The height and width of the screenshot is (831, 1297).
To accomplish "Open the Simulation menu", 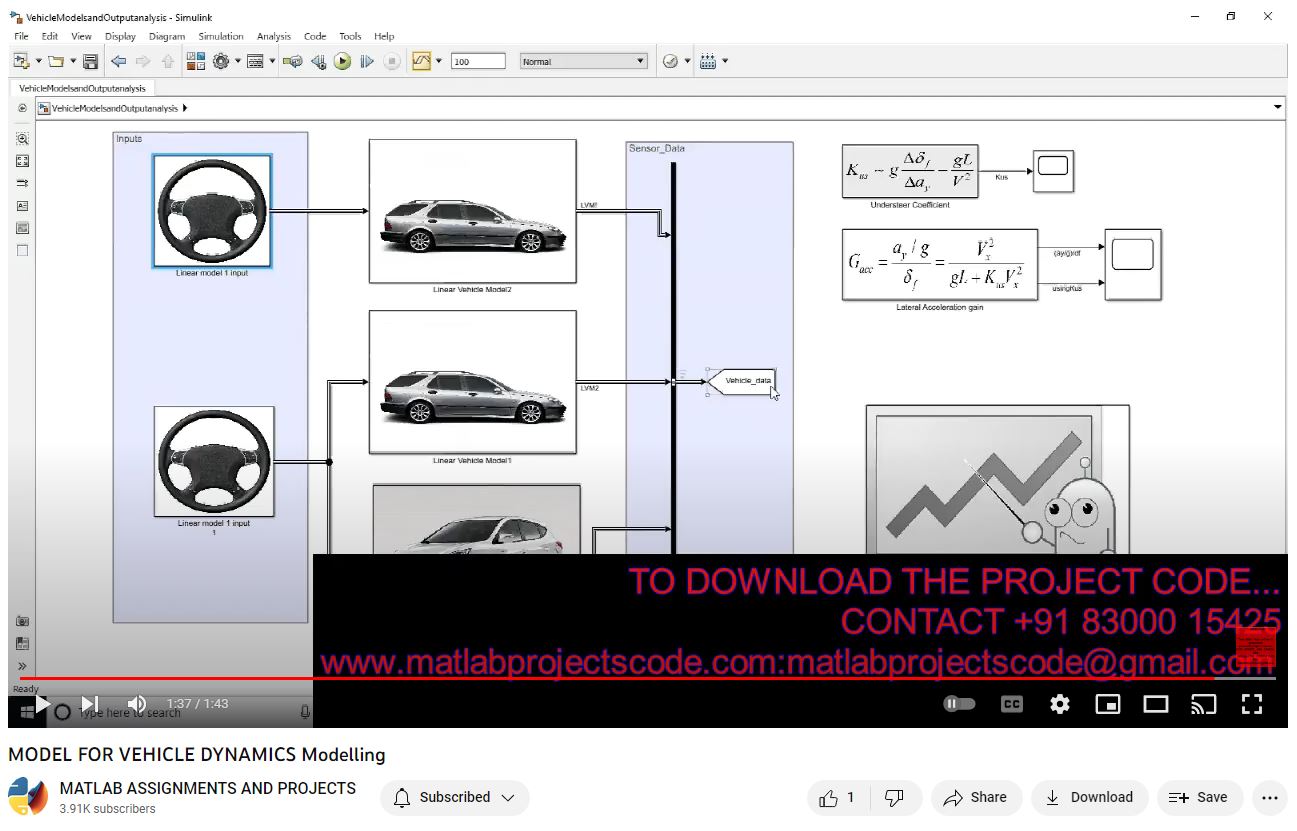I will tap(220, 36).
